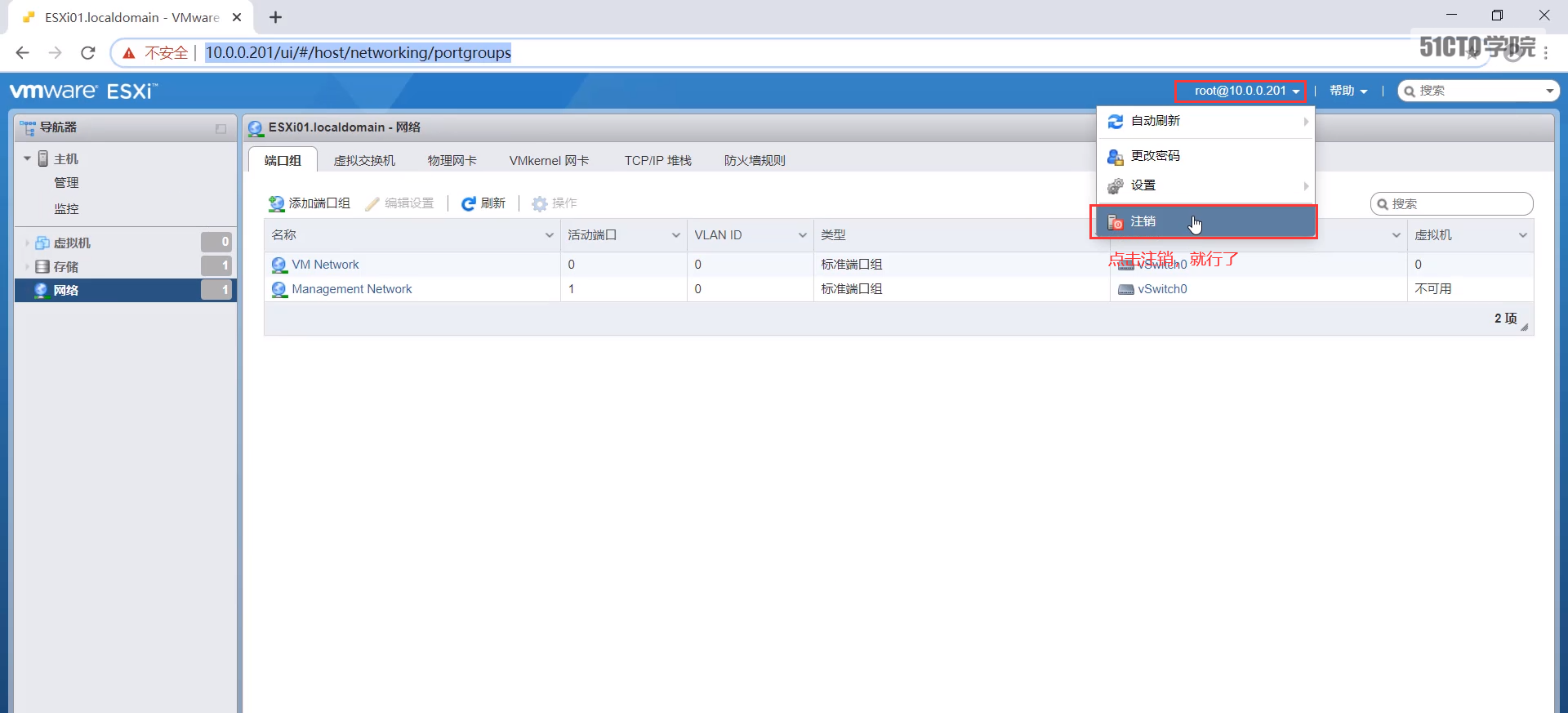Screen dimensions: 1568x713
Task: Click the browser address bar URL
Action: pos(358,53)
